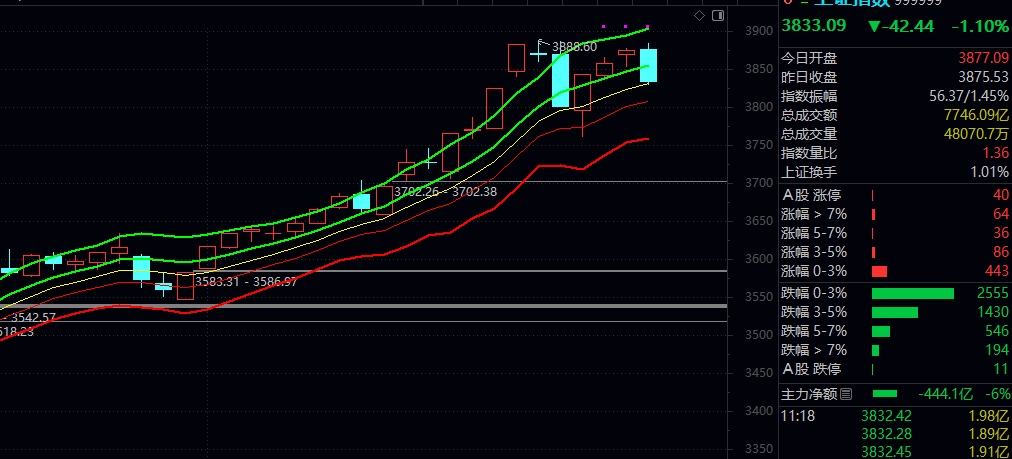
Task: Select the 今日开盘 row label
Action: coord(809,59)
